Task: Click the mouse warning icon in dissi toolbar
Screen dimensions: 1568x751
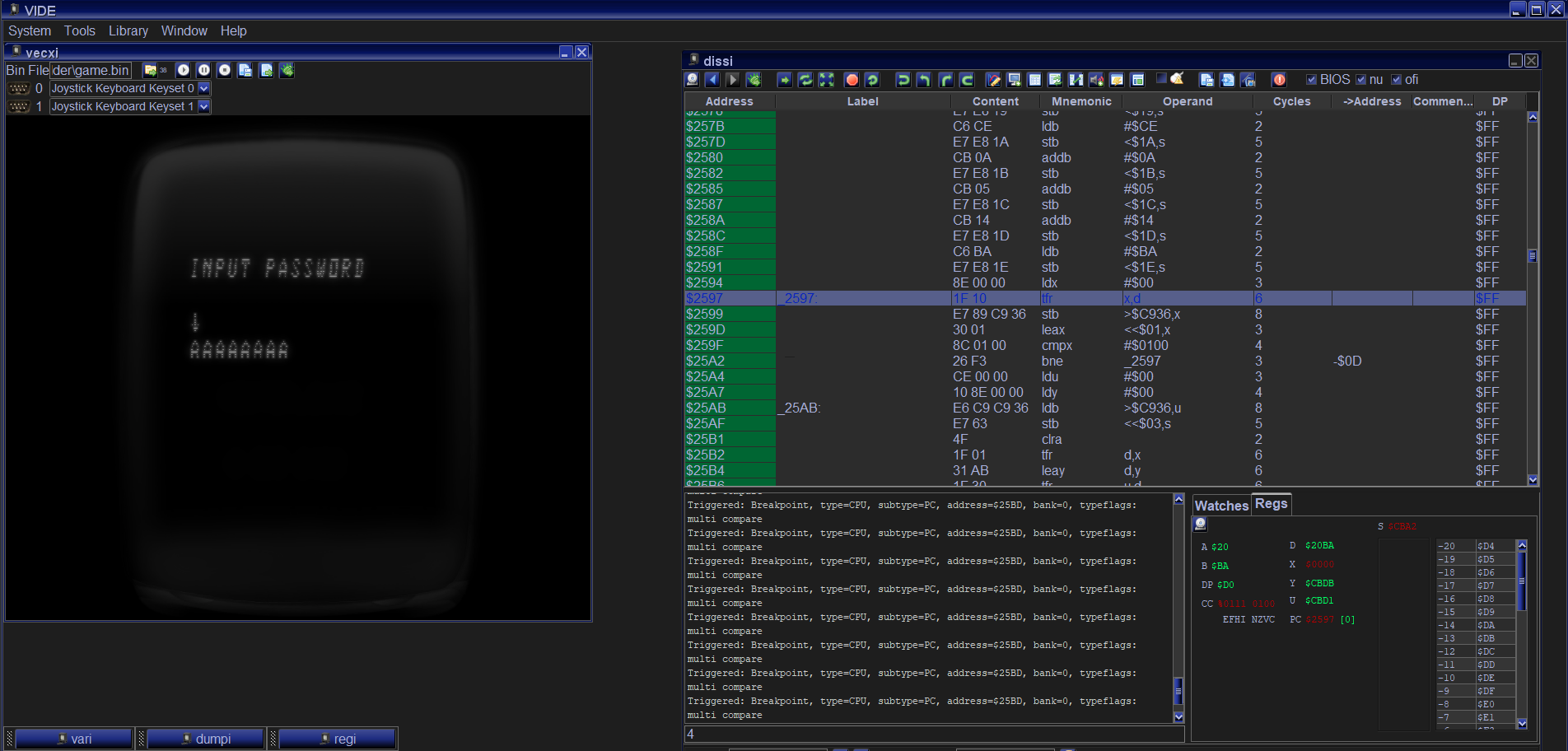Action: coord(1177,79)
